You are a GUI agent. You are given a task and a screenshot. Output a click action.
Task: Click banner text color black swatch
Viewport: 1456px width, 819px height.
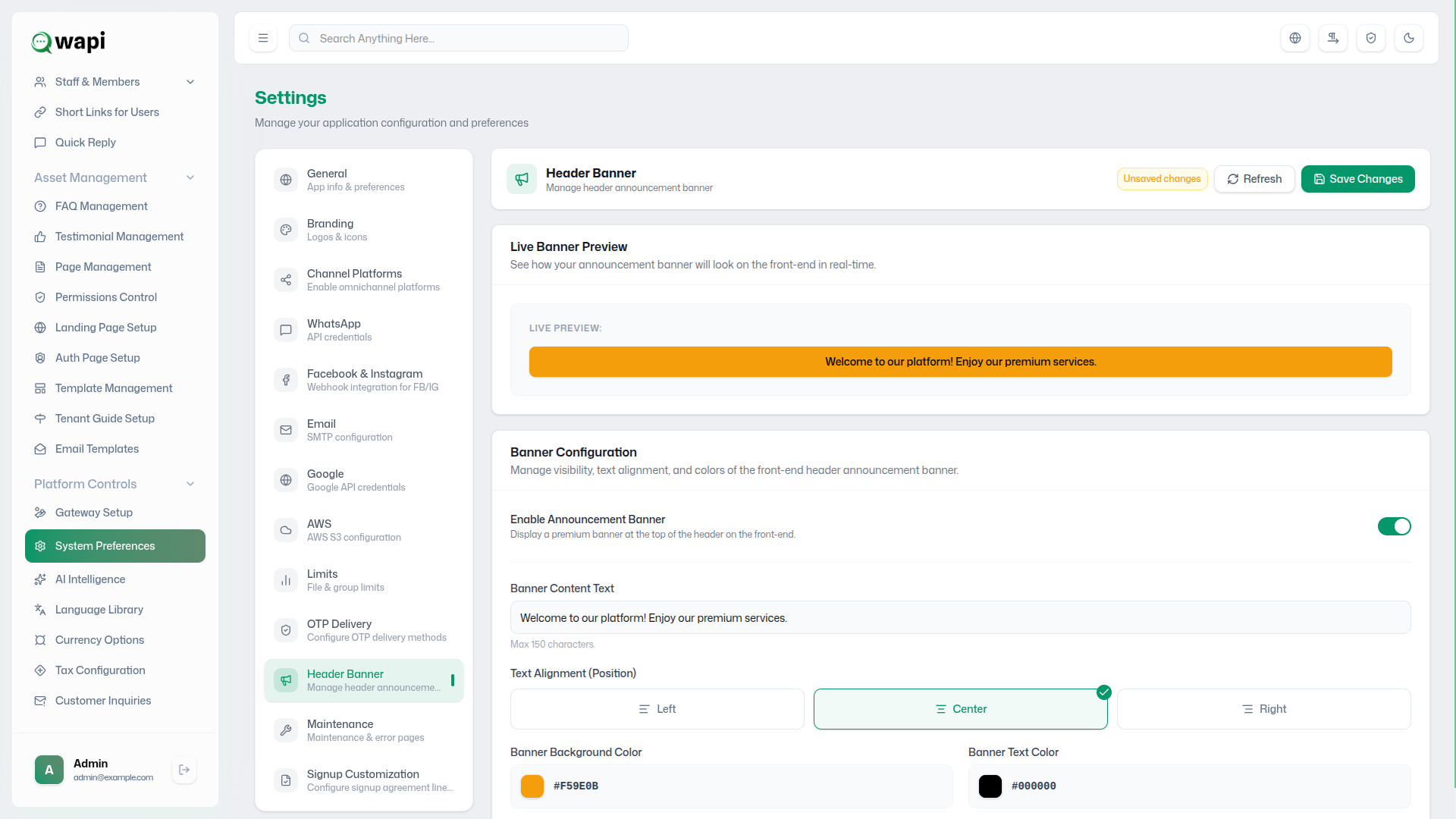point(990,786)
